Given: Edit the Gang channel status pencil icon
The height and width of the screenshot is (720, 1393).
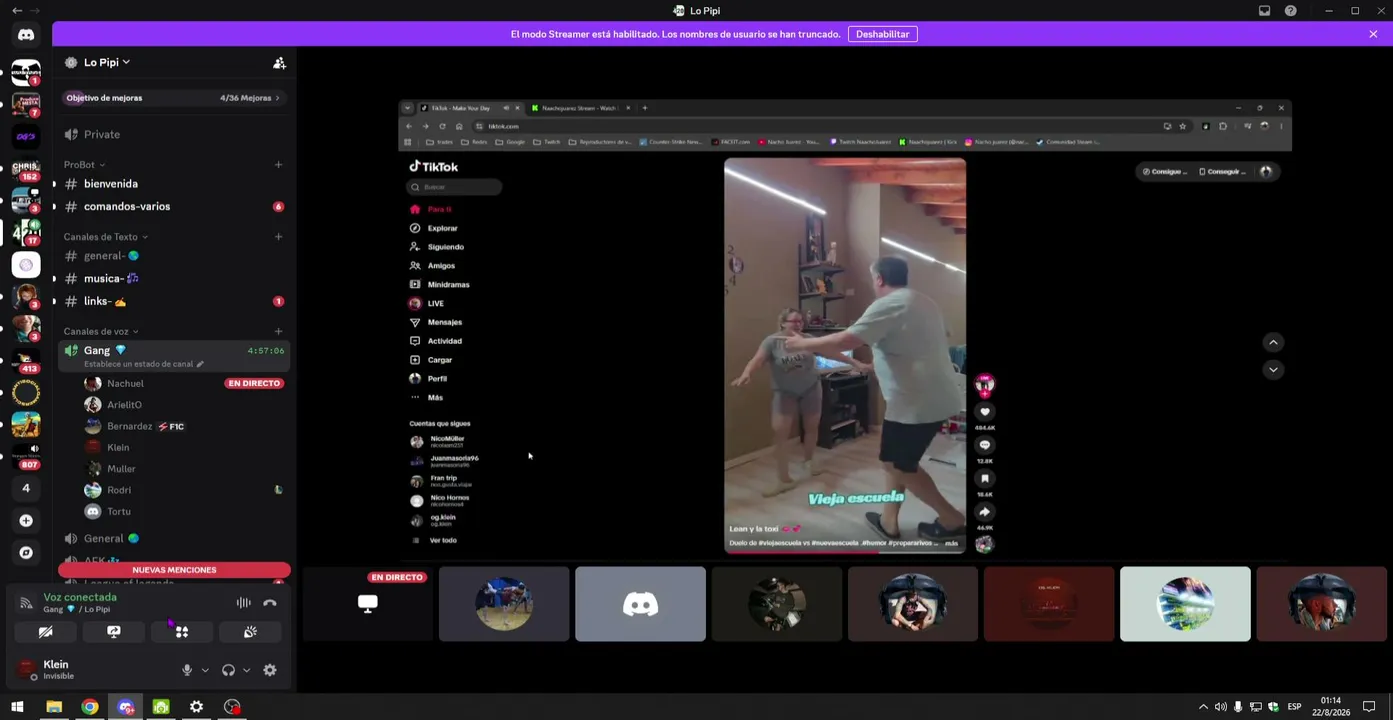Looking at the screenshot, I should (x=200, y=364).
